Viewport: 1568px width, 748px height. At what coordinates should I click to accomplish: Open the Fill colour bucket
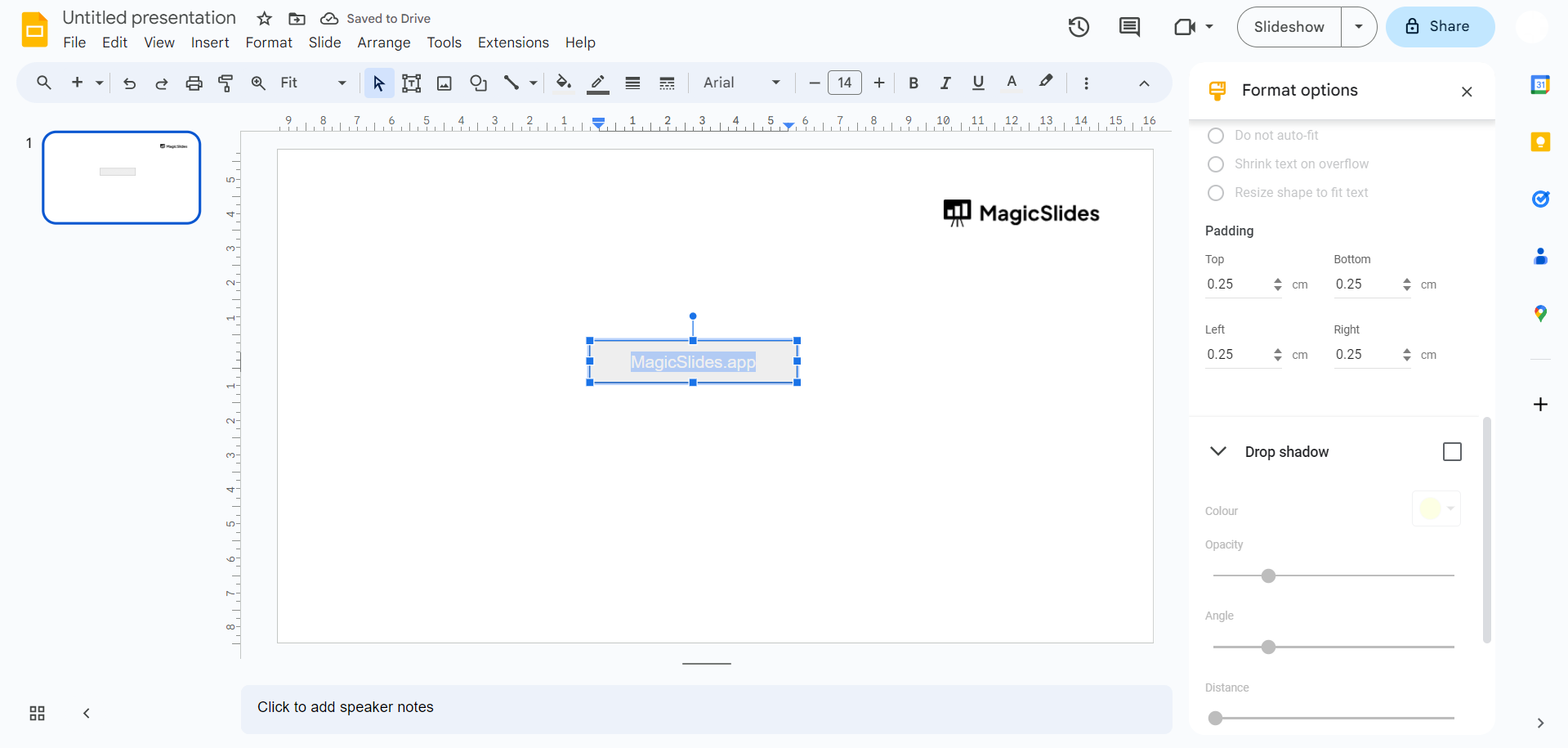563,83
